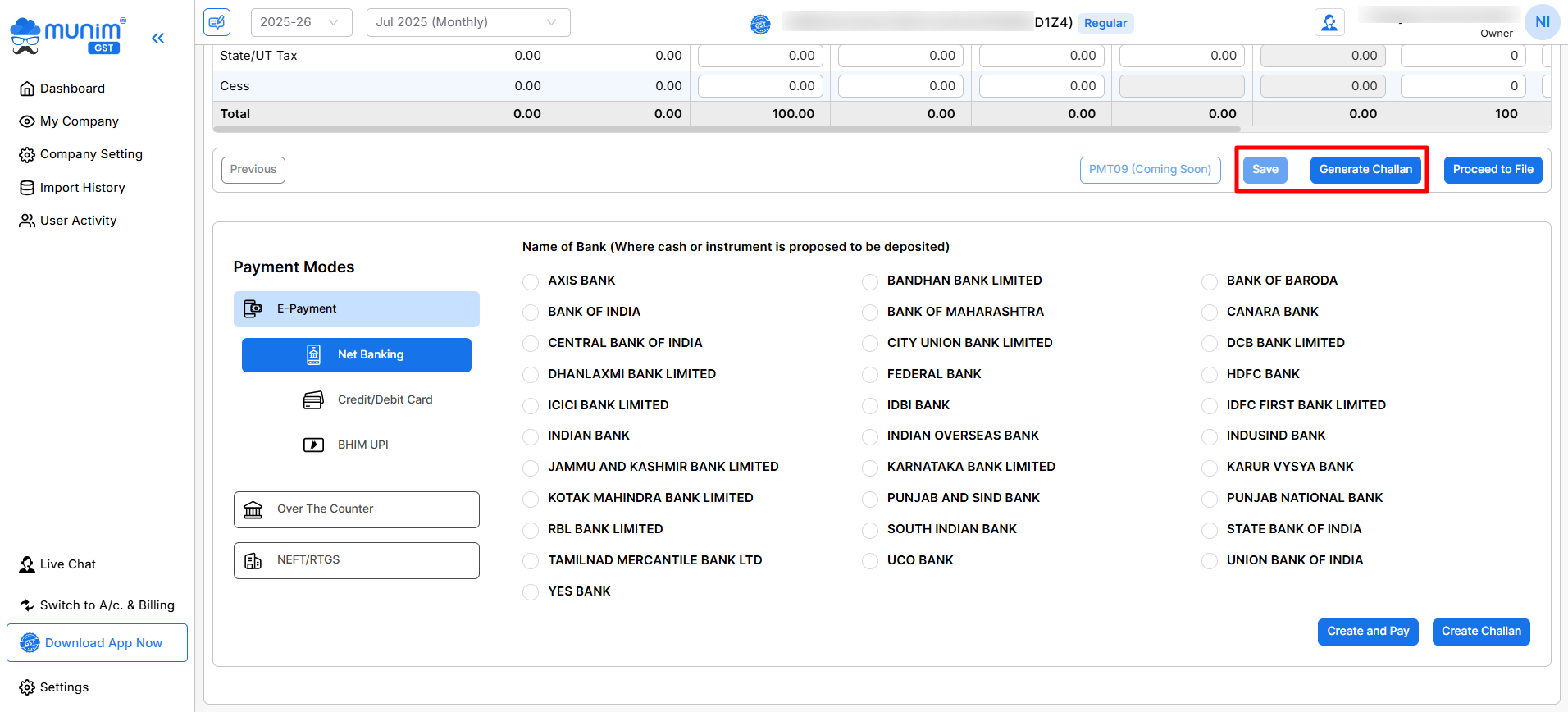Collapse the sidebar with double chevron
The height and width of the screenshot is (712, 1568).
(x=157, y=38)
